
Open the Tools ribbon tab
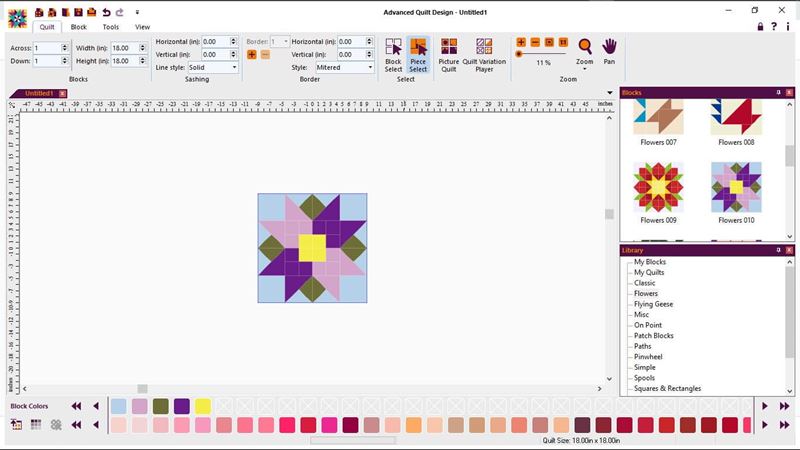[110, 27]
